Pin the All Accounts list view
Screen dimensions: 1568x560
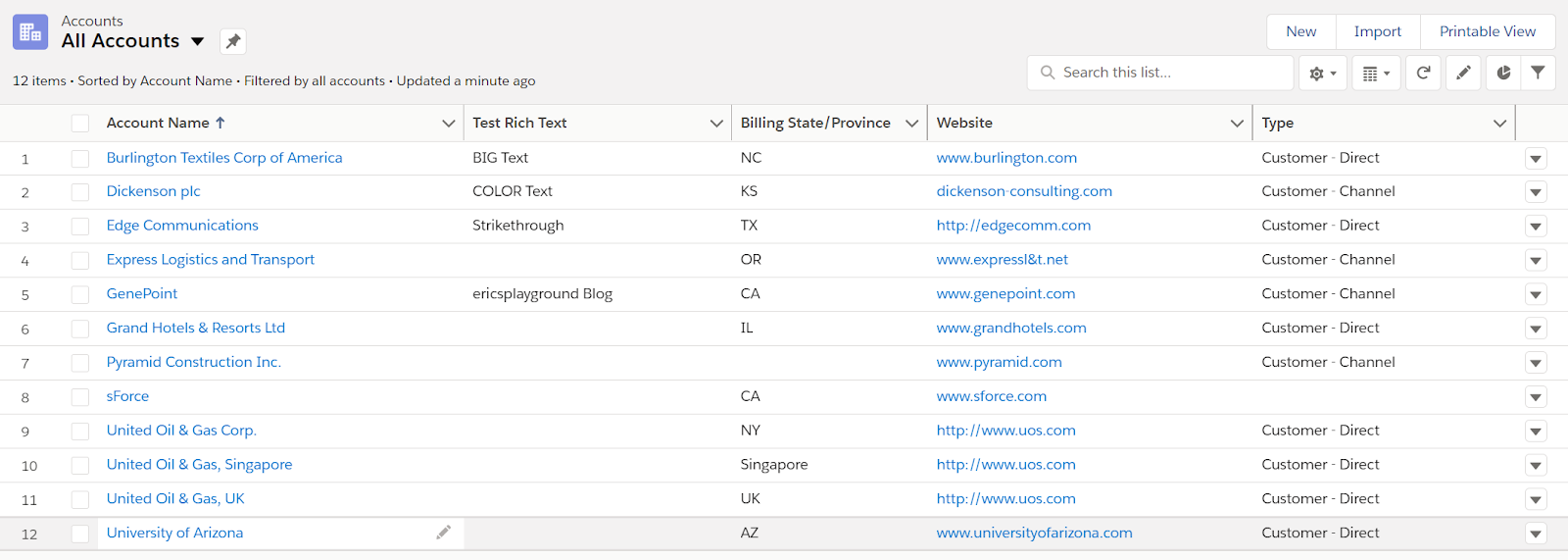232,41
